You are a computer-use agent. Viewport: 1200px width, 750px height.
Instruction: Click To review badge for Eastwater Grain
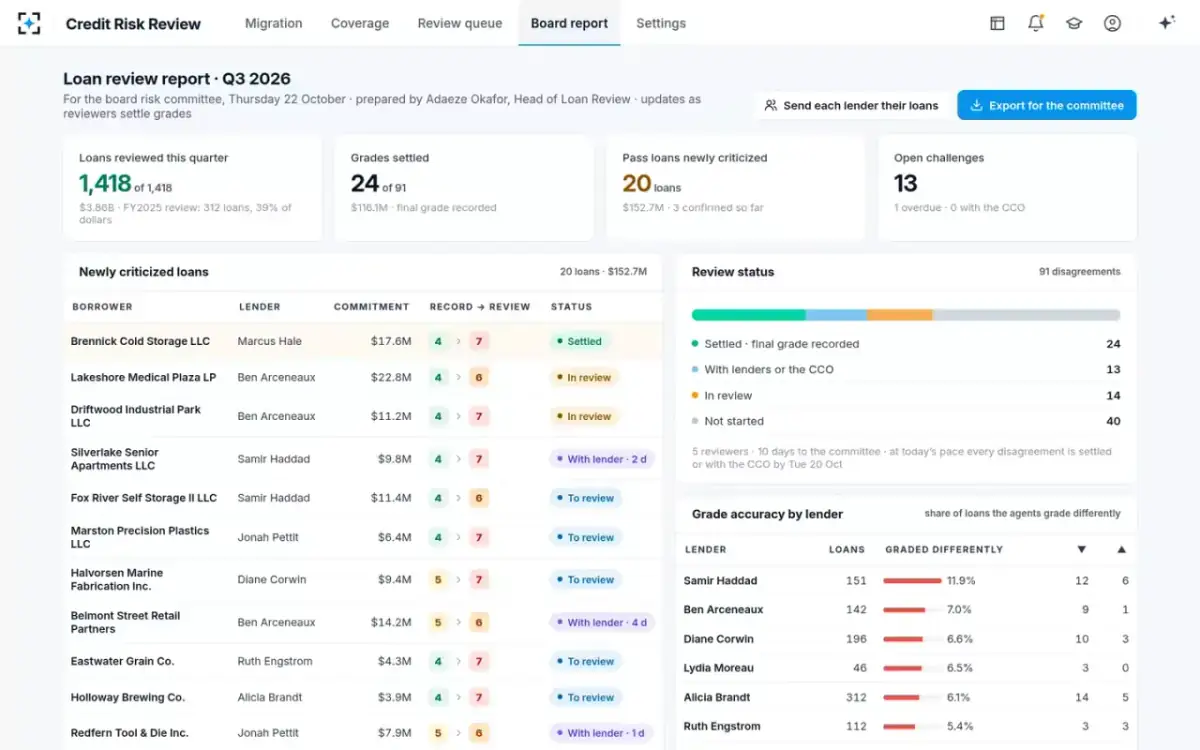[585, 661]
